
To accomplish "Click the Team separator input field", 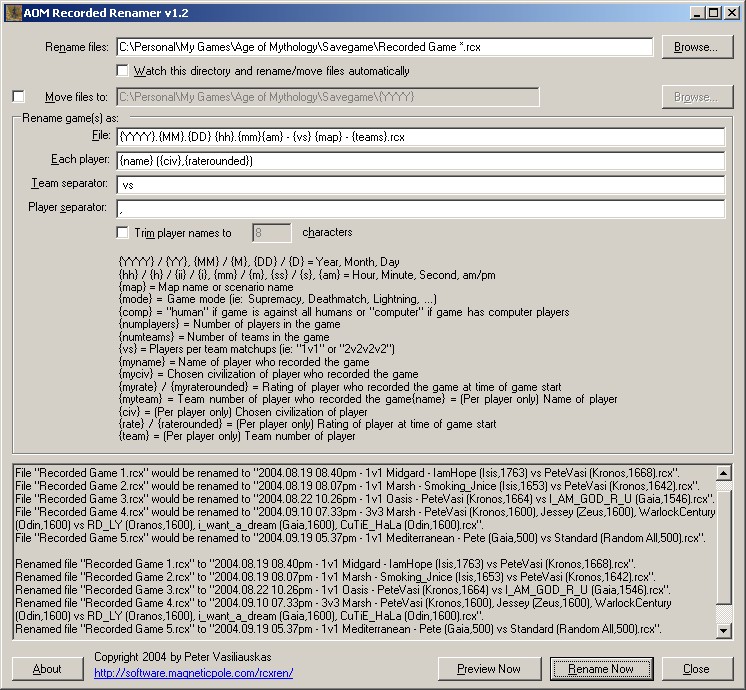I will tap(421, 185).
